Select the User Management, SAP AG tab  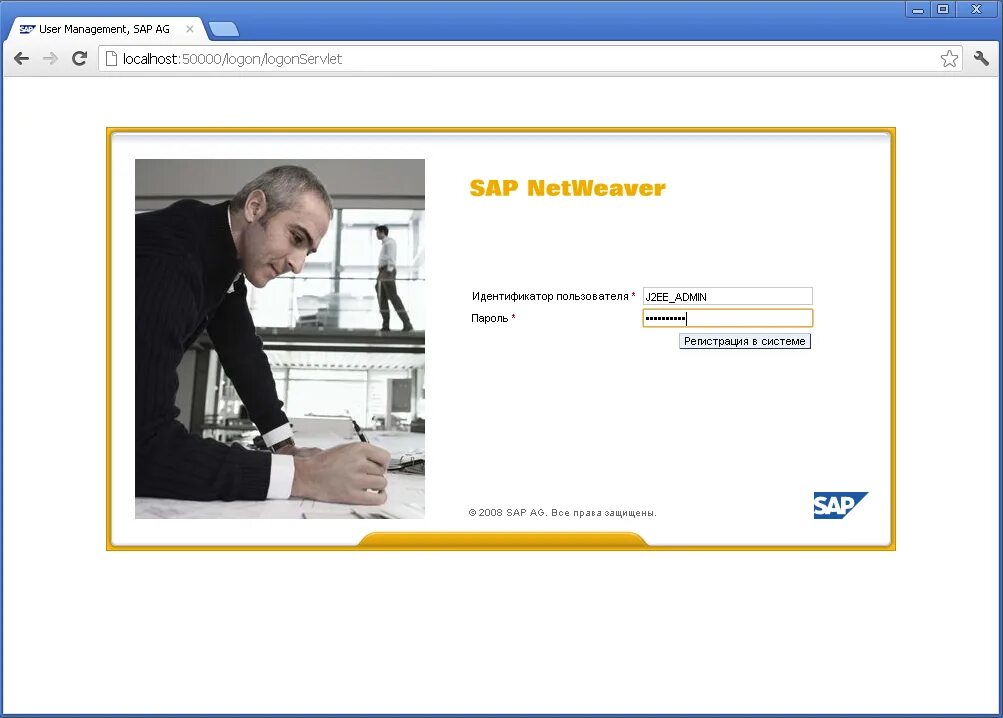pos(106,29)
